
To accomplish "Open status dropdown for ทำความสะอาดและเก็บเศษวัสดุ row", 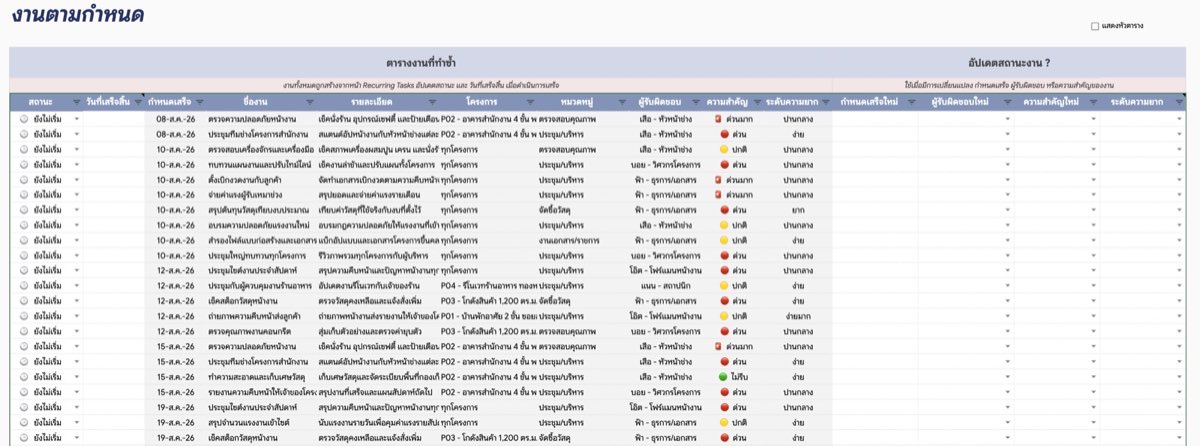I will (77, 377).
